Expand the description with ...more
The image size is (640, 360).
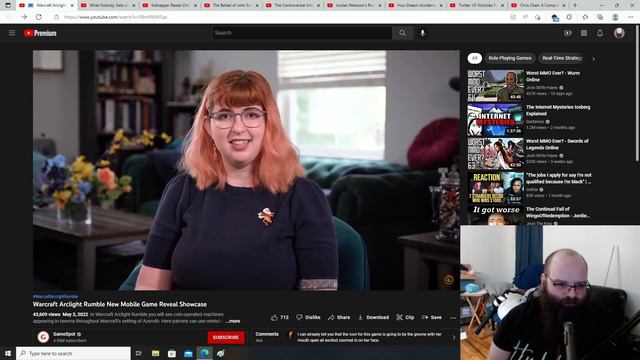pyautogui.click(x=233, y=321)
